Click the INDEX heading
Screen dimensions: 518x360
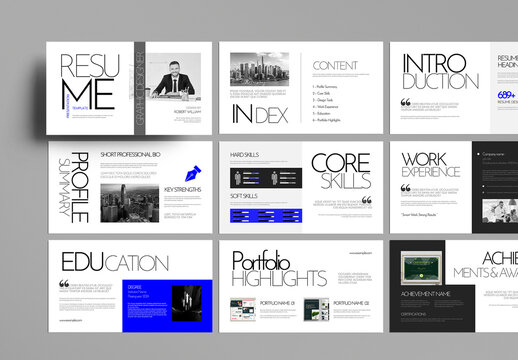coord(260,114)
